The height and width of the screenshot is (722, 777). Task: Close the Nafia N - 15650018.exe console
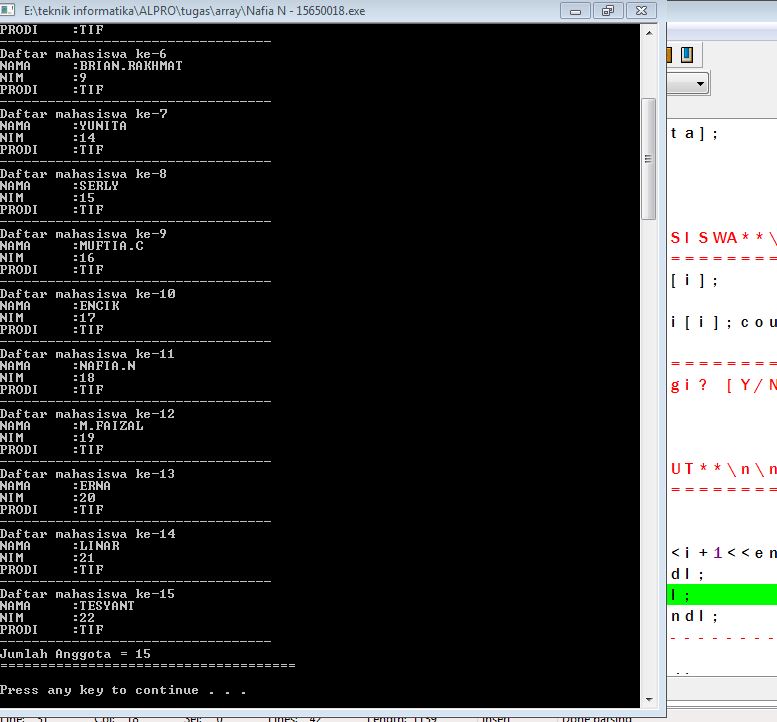(x=641, y=11)
